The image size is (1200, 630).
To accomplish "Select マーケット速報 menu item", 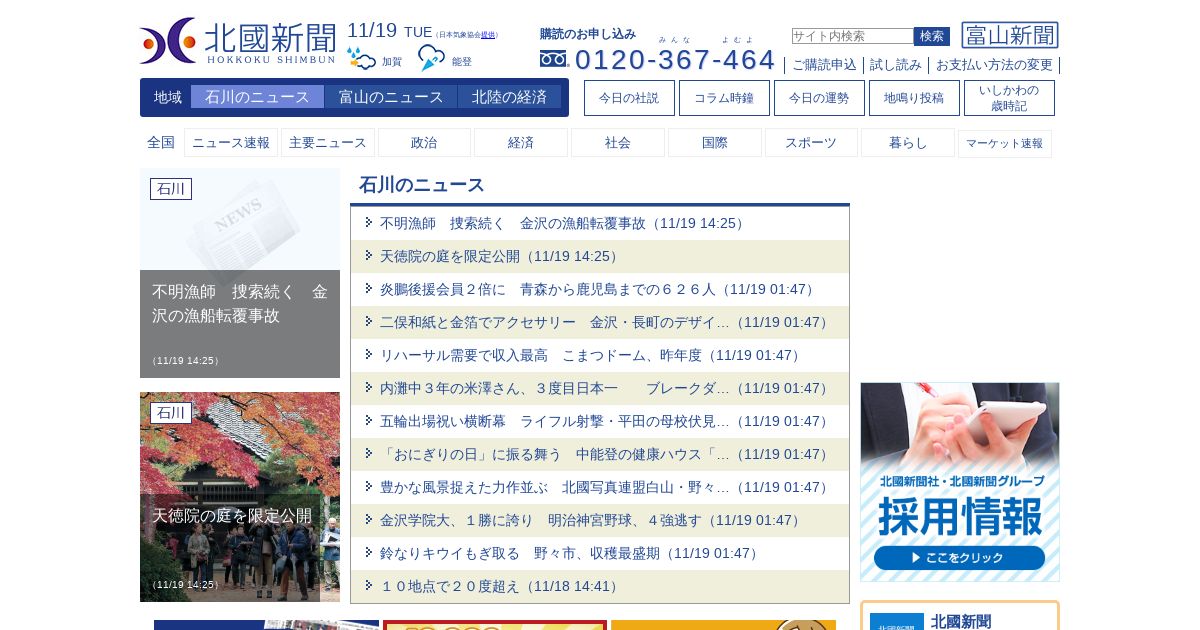I will 1005,143.
